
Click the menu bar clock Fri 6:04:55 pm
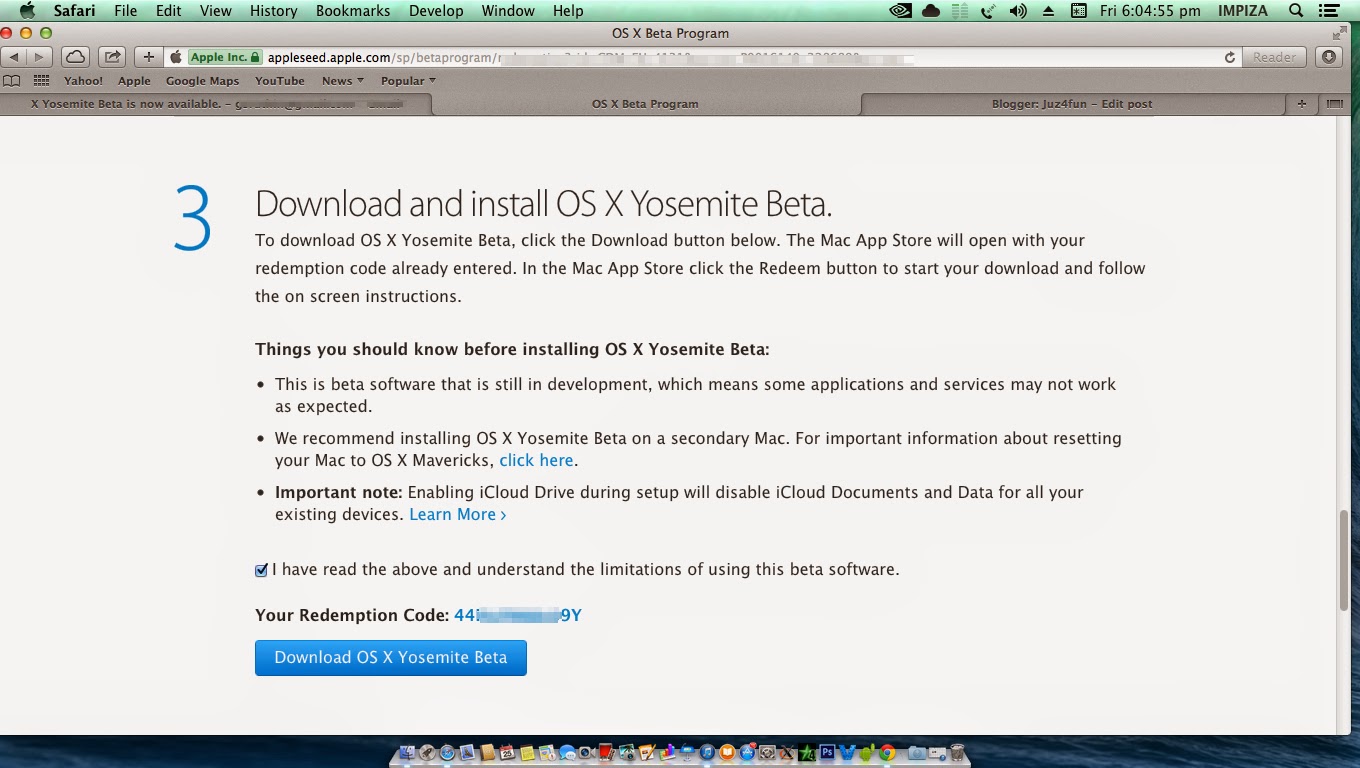click(1149, 11)
